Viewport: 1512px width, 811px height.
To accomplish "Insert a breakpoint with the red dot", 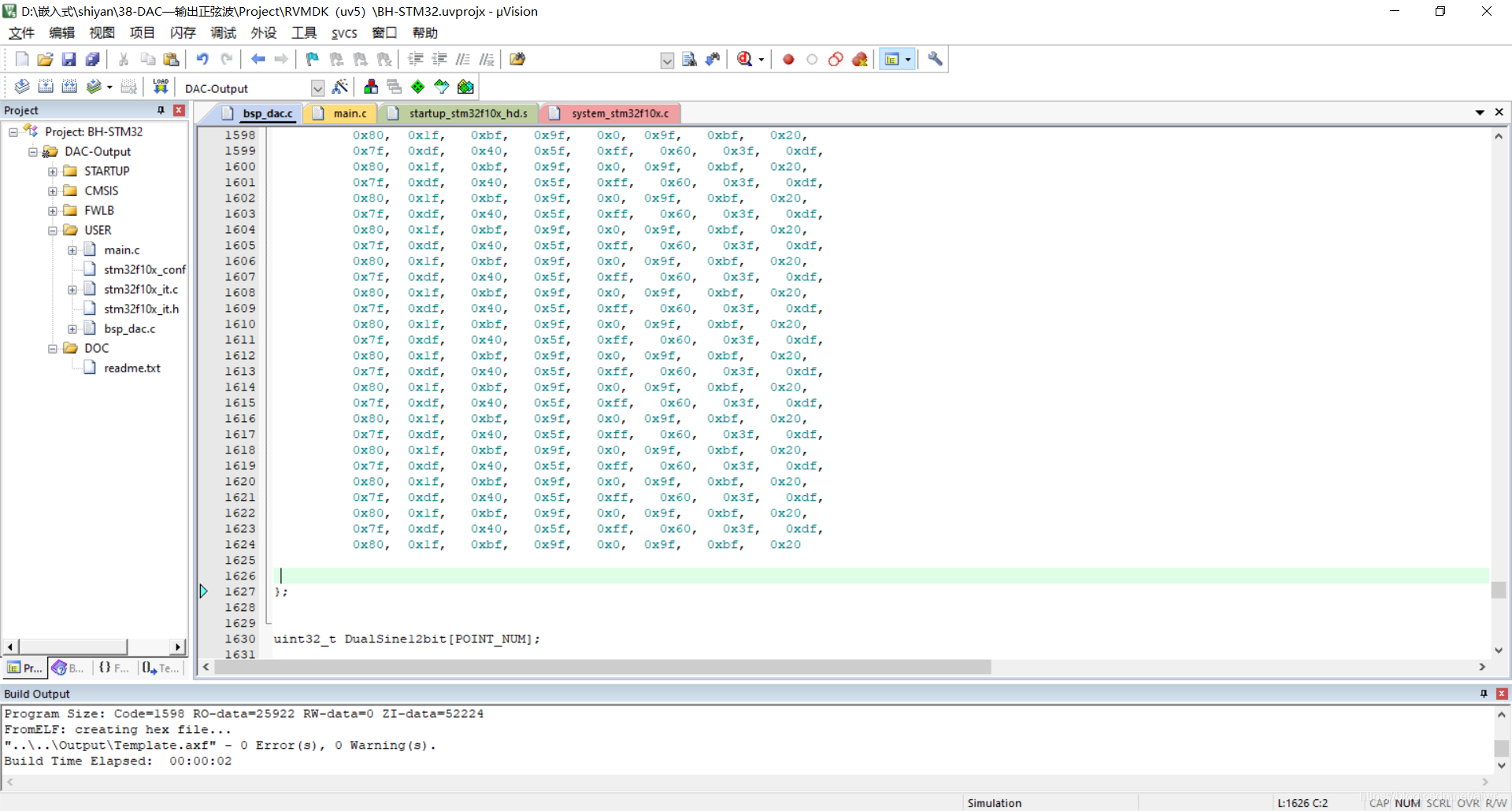I will tap(788, 59).
